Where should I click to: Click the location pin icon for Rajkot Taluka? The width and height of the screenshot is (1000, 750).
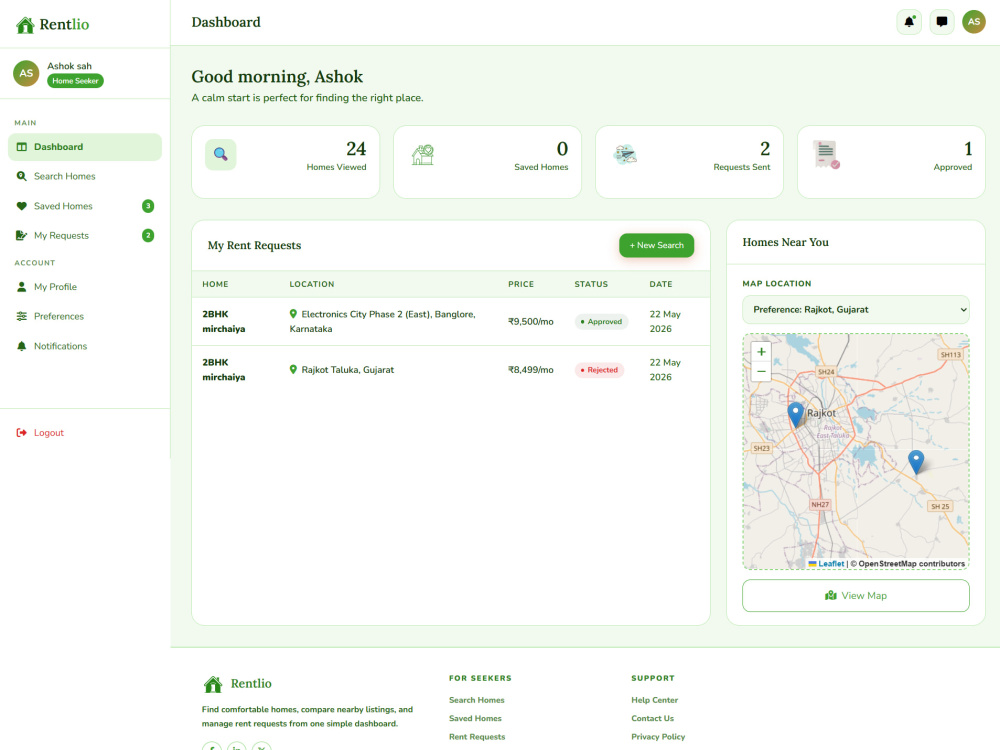click(x=293, y=369)
